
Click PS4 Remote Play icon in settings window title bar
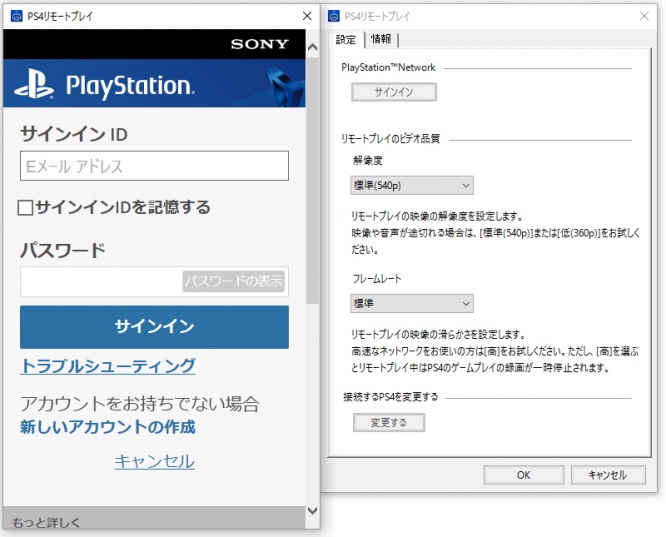click(x=334, y=16)
